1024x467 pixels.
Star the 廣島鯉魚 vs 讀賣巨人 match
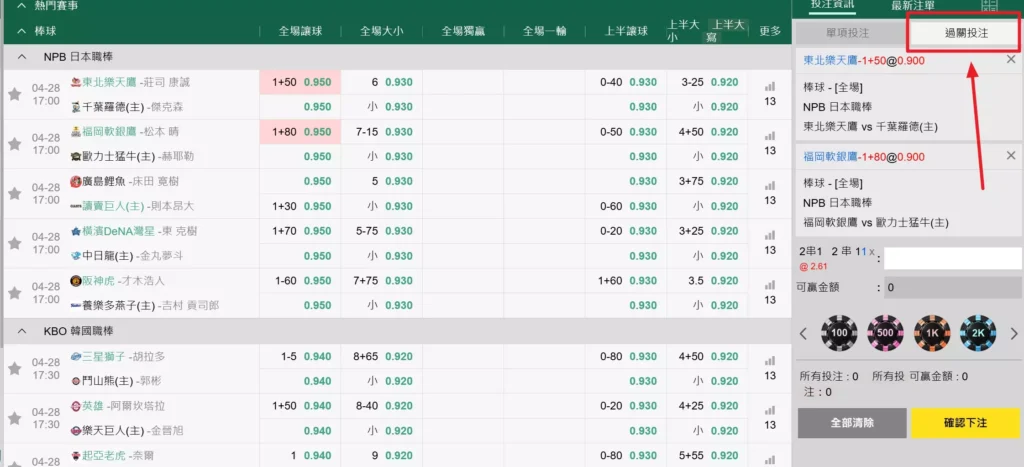[x=14, y=193]
